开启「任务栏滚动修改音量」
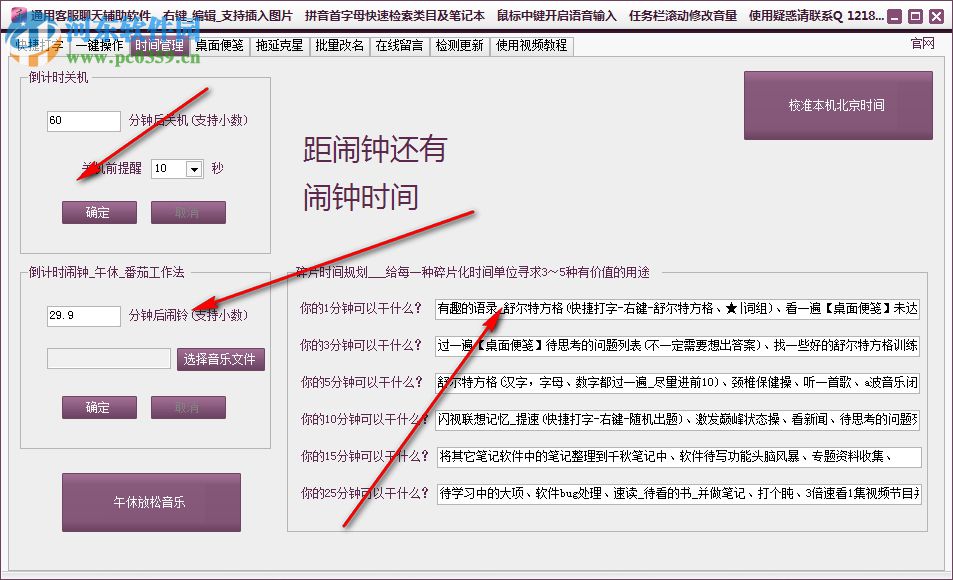This screenshot has width=953, height=580. [x=684, y=15]
